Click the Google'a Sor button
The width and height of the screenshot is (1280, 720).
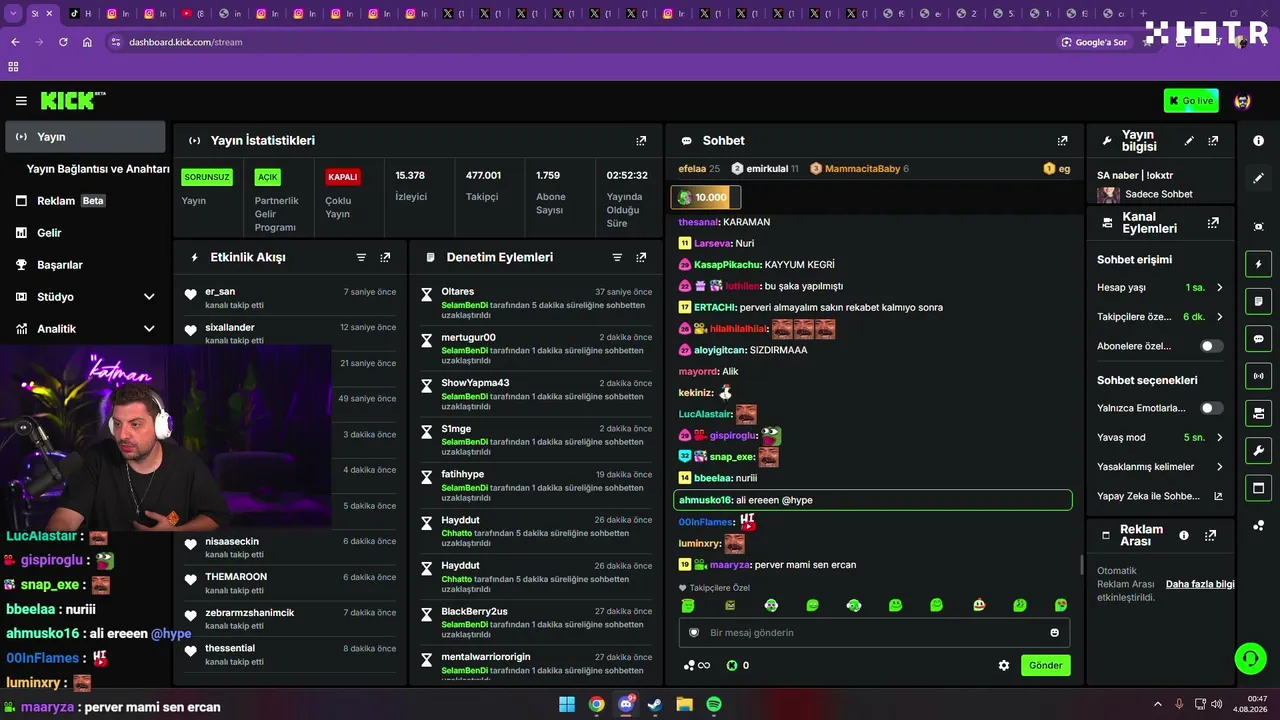tap(1094, 42)
